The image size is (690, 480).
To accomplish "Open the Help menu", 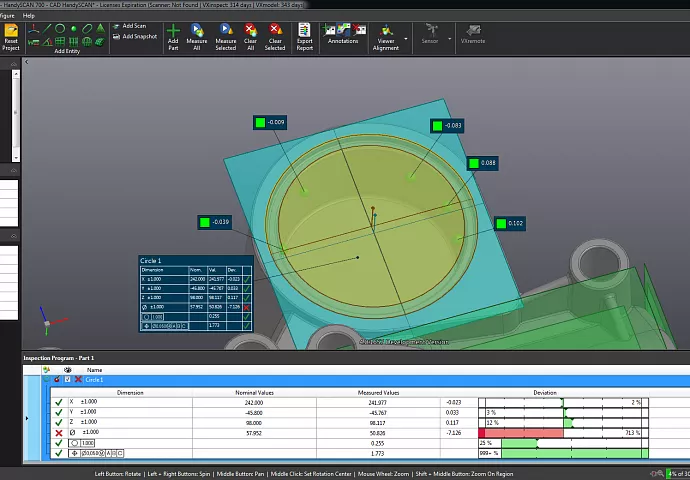I will (x=29, y=16).
